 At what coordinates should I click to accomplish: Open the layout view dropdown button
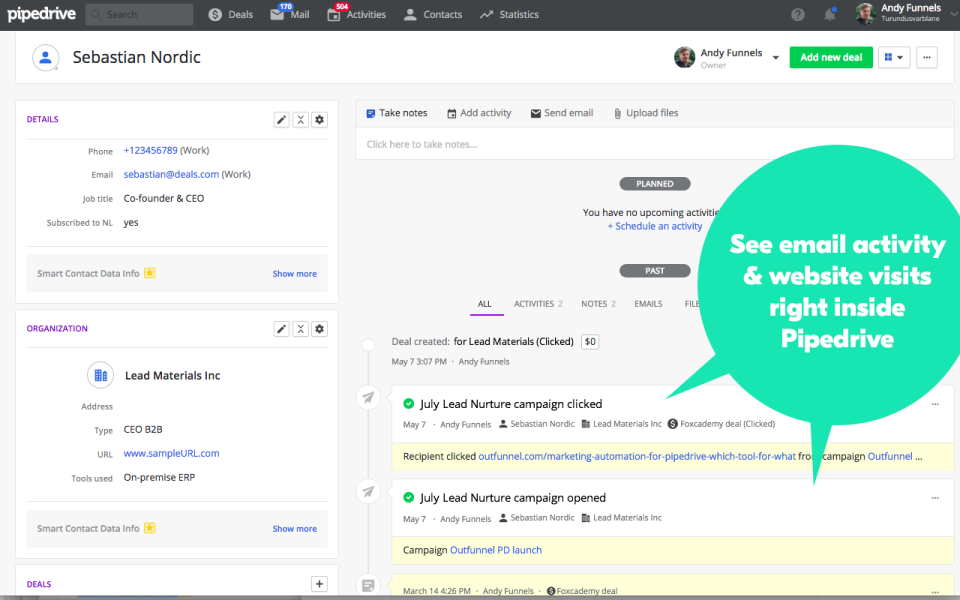tap(893, 58)
